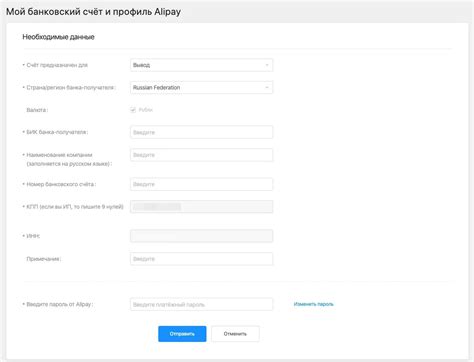Click the greyed-out КПП field
Viewport: 474px width, 362px height.
(201, 207)
